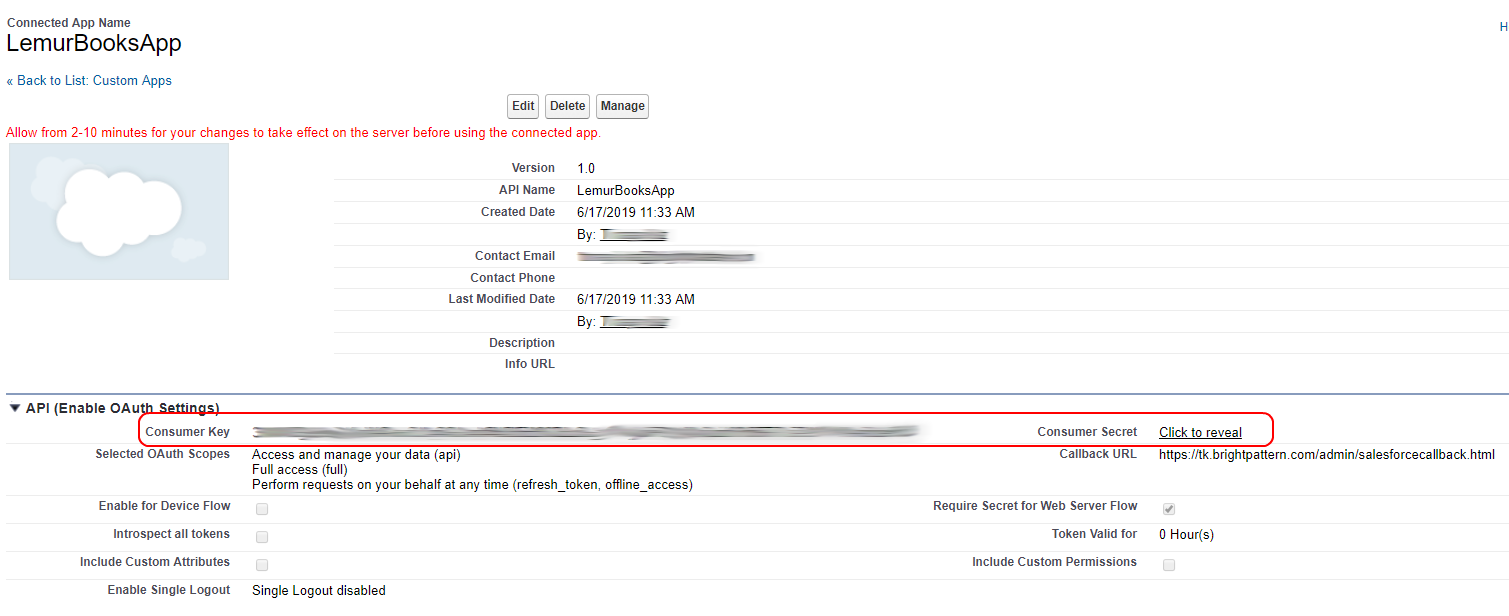Viewport: 1509px width, 616px height.
Task: Click the cloud app logo image
Action: point(119,211)
